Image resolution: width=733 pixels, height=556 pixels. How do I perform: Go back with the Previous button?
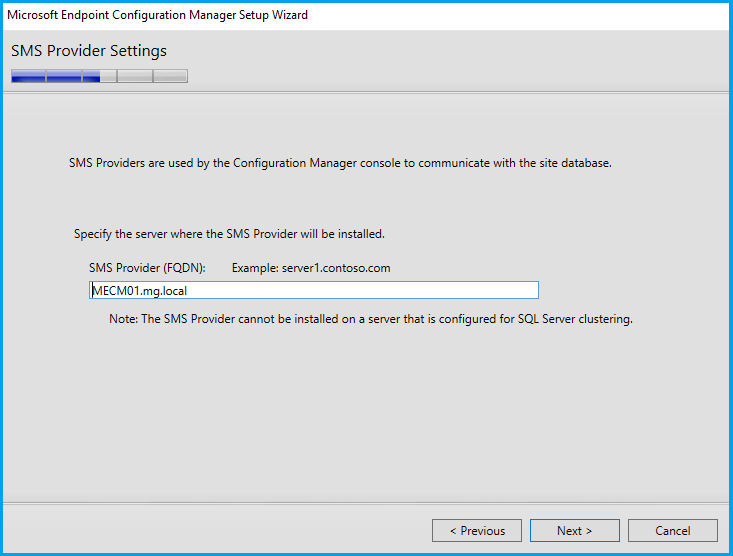point(477,531)
